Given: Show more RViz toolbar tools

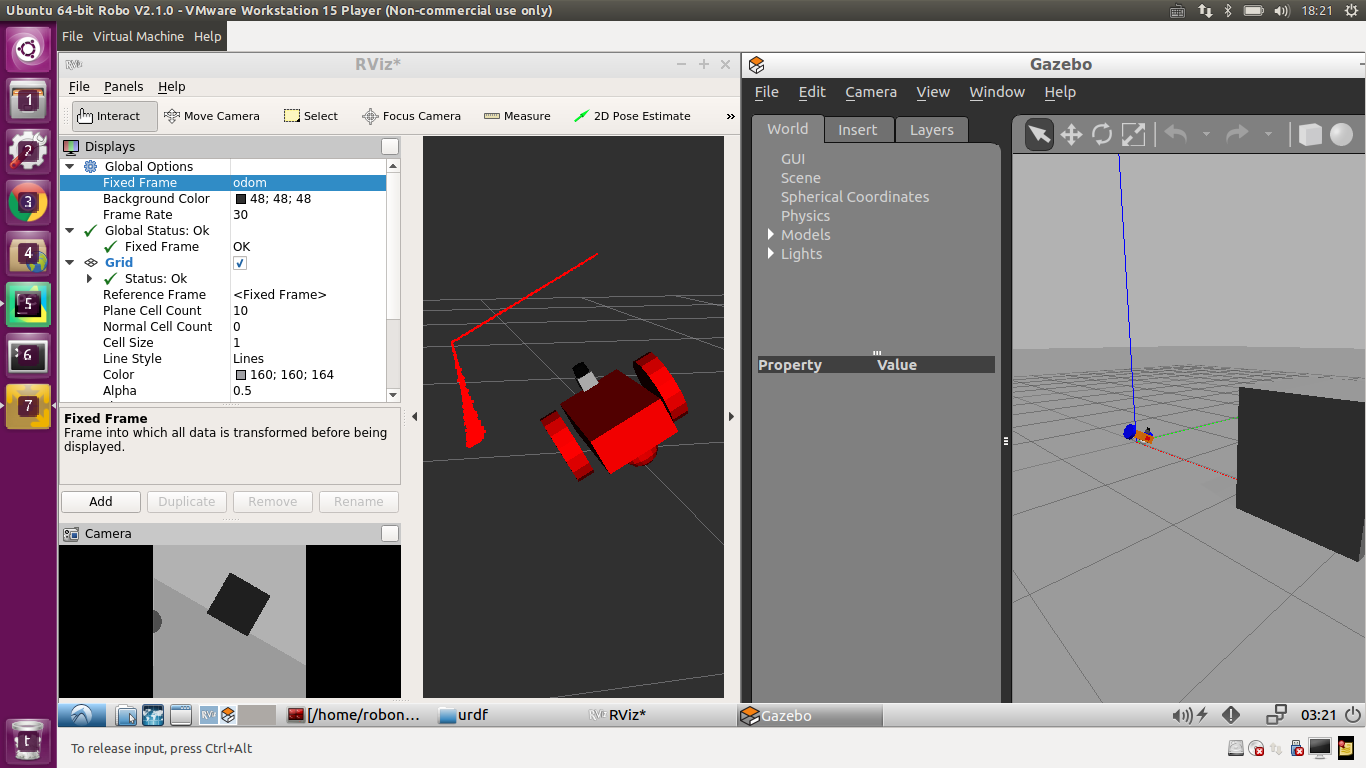Looking at the screenshot, I should coord(730,116).
